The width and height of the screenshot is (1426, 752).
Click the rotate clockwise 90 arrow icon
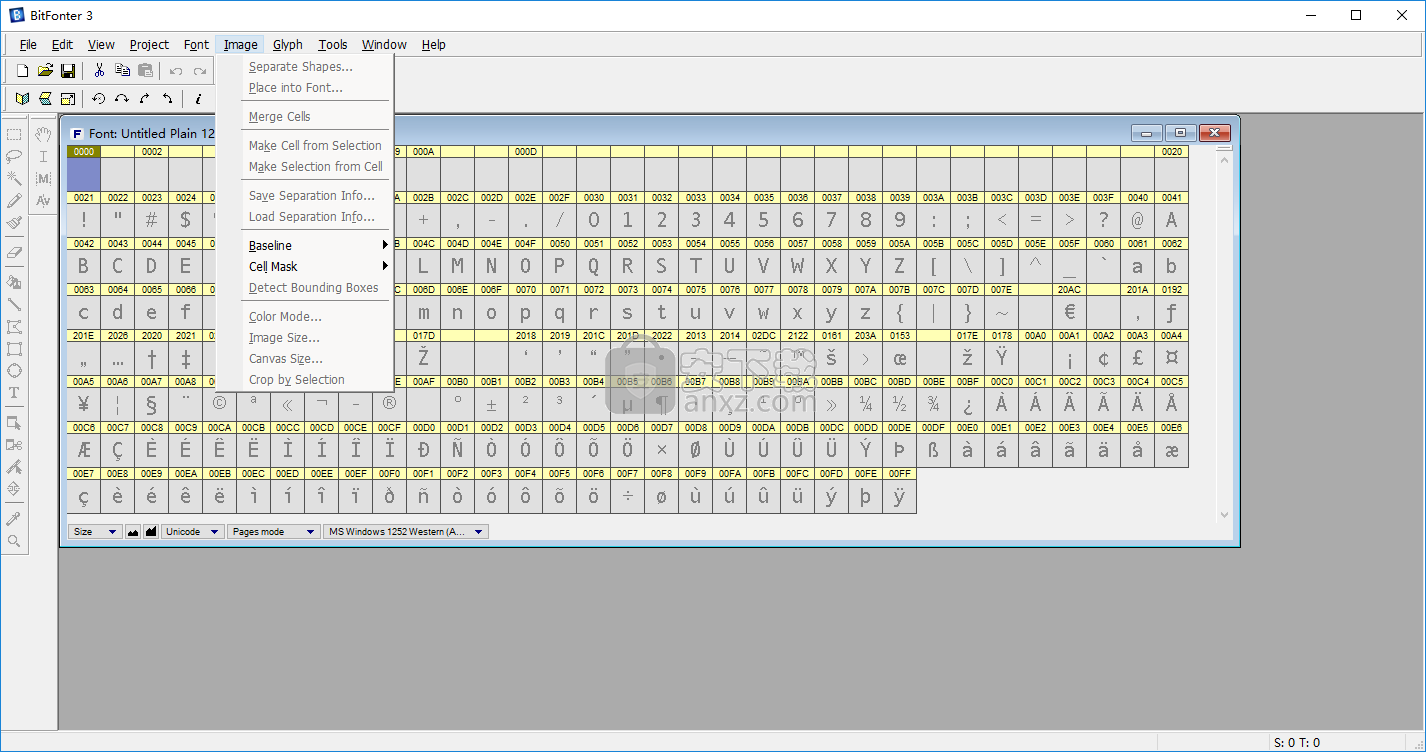pyautogui.click(x=145, y=99)
